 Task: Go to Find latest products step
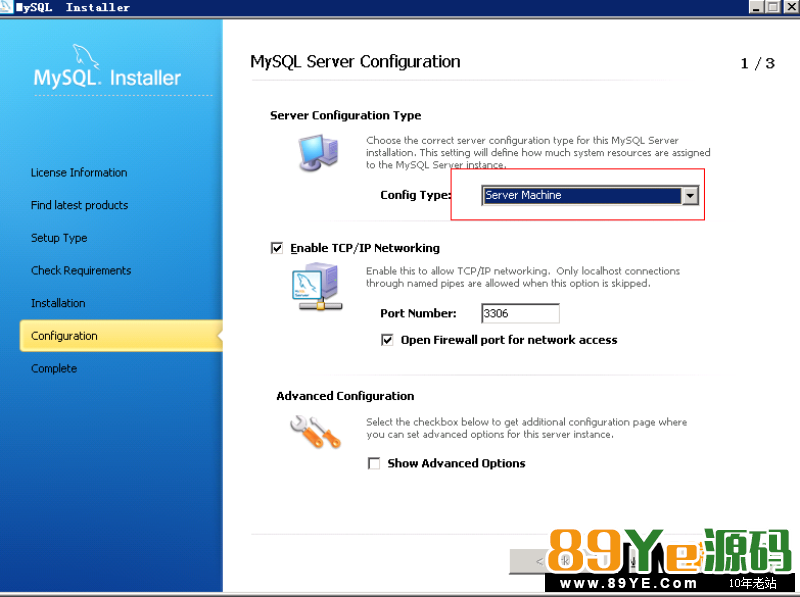(x=80, y=205)
